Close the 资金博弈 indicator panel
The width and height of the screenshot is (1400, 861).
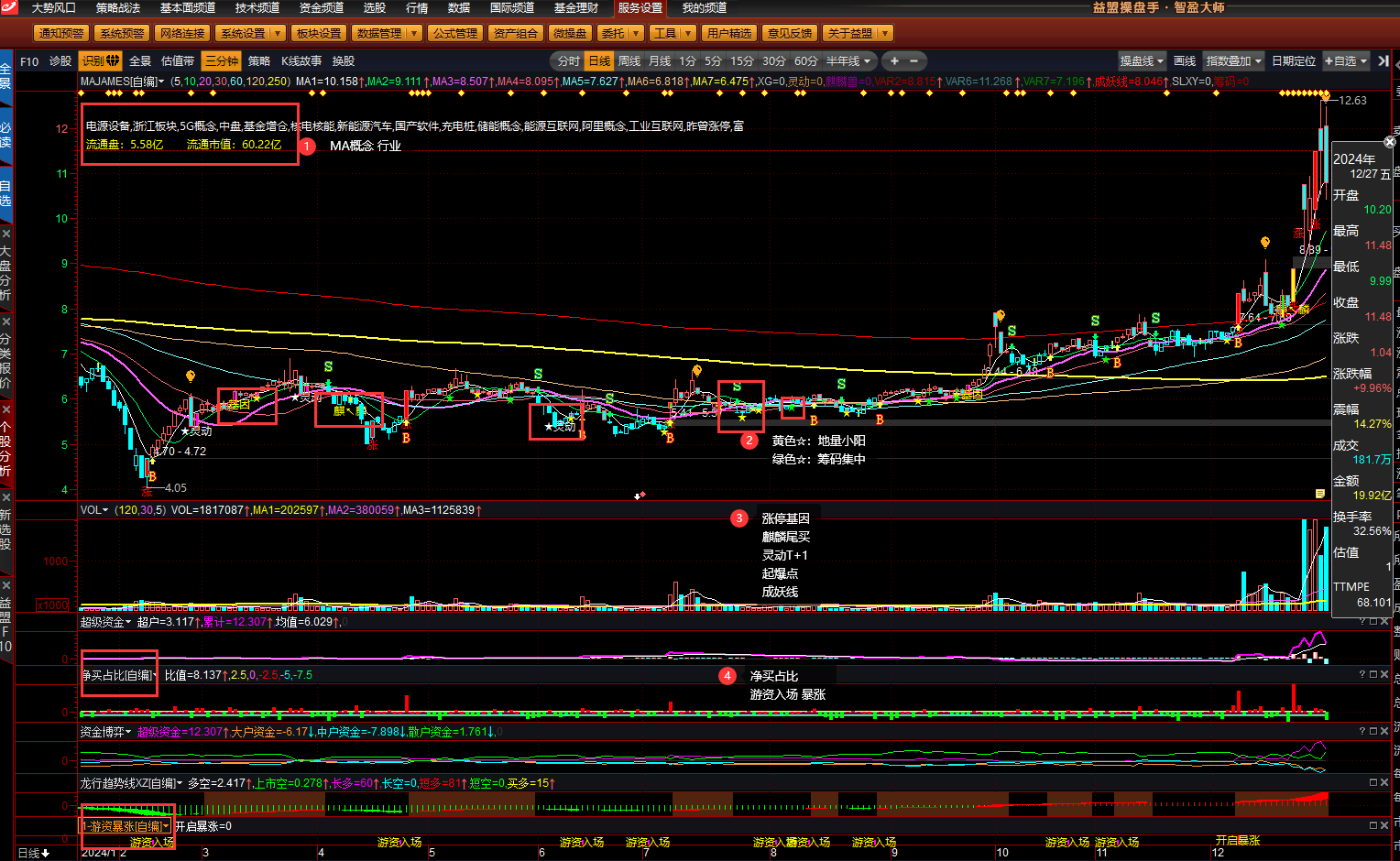pyautogui.click(x=1384, y=731)
